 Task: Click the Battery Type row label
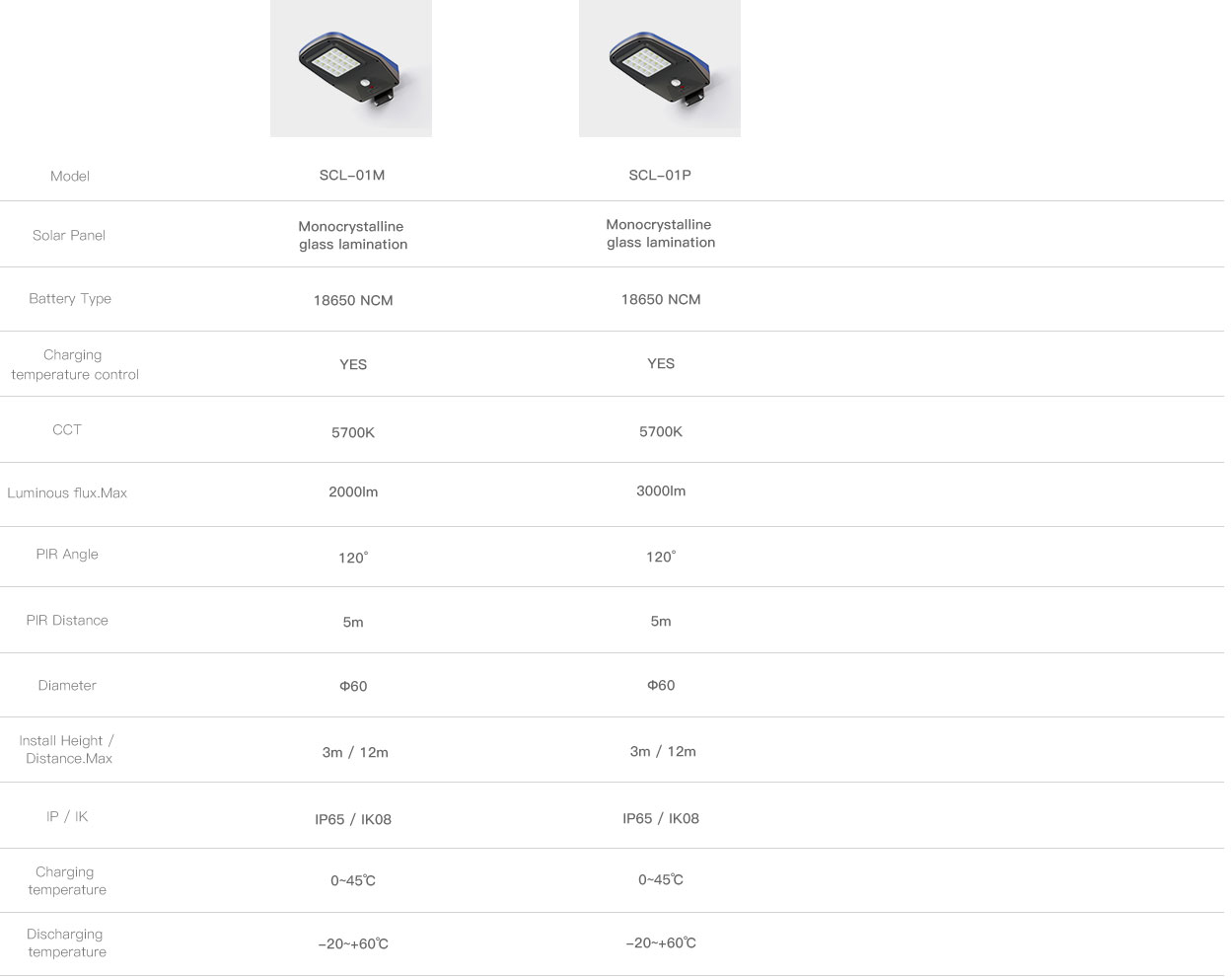pyautogui.click(x=70, y=298)
